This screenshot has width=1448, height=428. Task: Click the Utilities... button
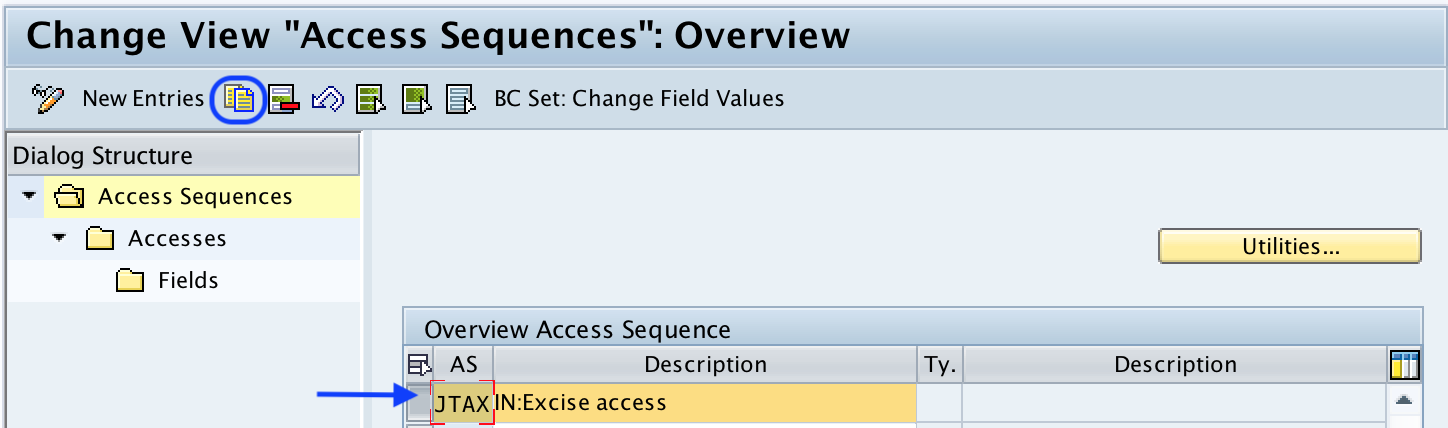tap(1290, 246)
